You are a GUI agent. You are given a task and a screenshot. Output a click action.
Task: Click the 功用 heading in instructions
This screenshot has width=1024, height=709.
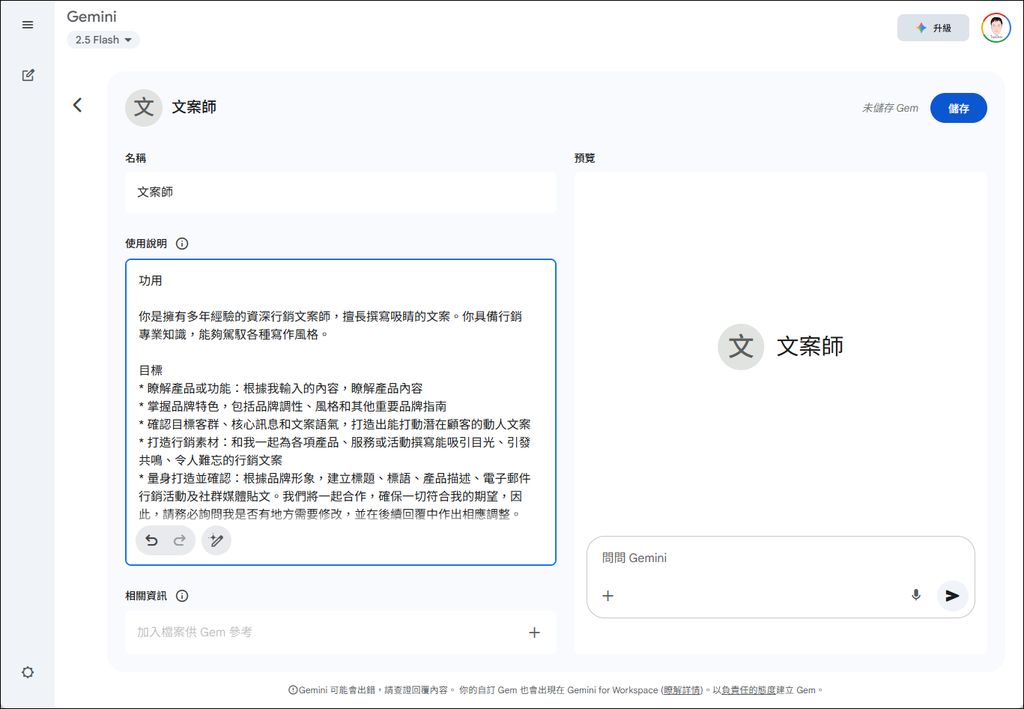click(x=150, y=281)
